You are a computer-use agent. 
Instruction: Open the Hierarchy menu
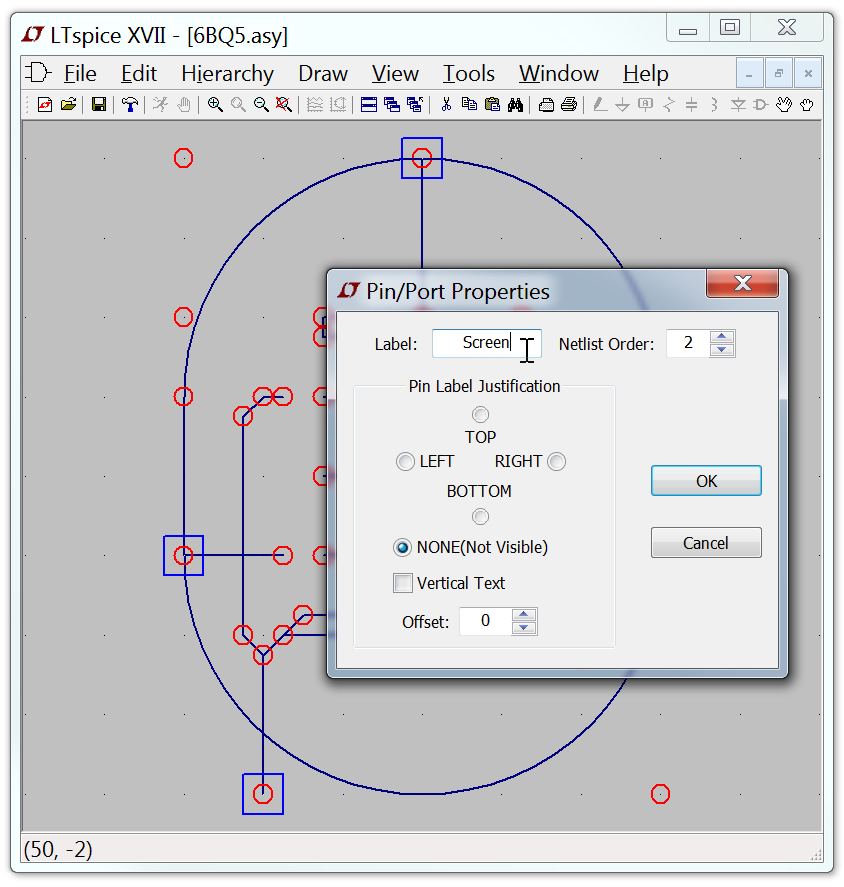click(x=227, y=74)
